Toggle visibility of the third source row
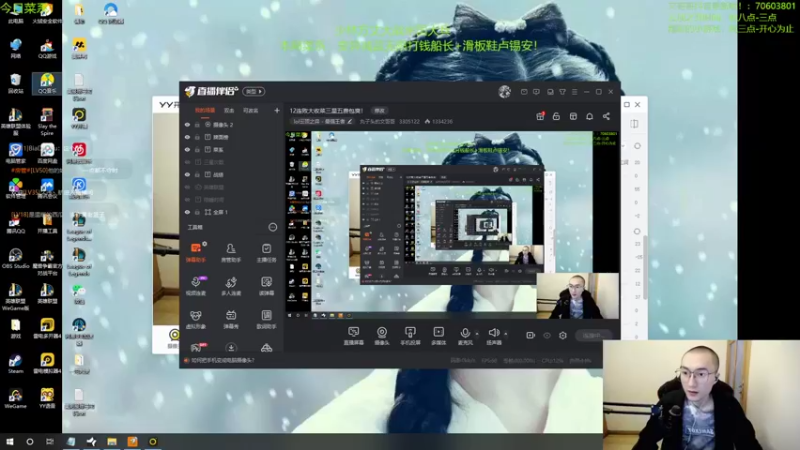This screenshot has height=450, width=800. 187,150
